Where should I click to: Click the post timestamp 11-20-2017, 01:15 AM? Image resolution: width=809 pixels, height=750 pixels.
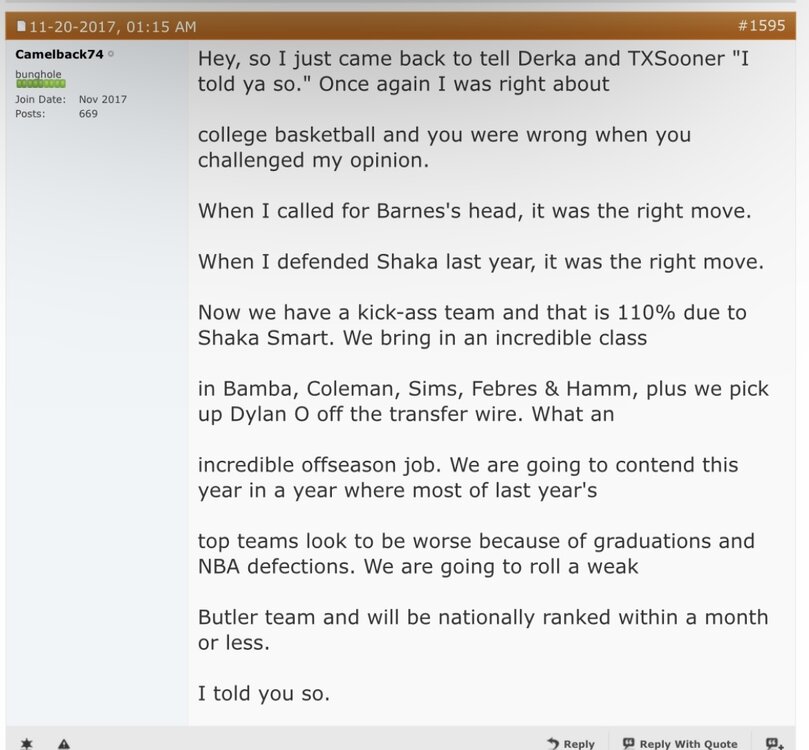point(113,26)
